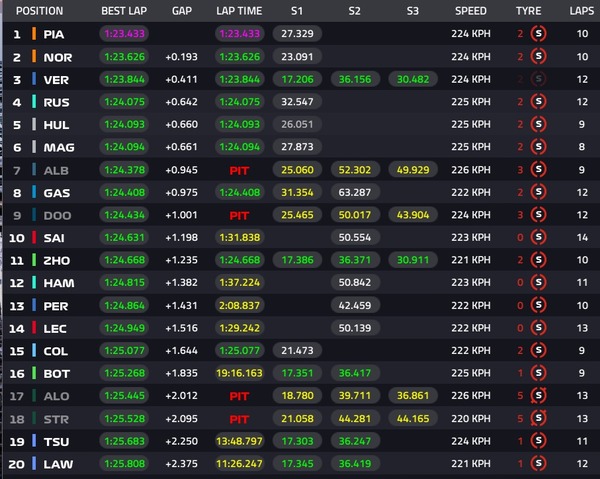Click the soft tyre icon in LEC's row

point(538,328)
